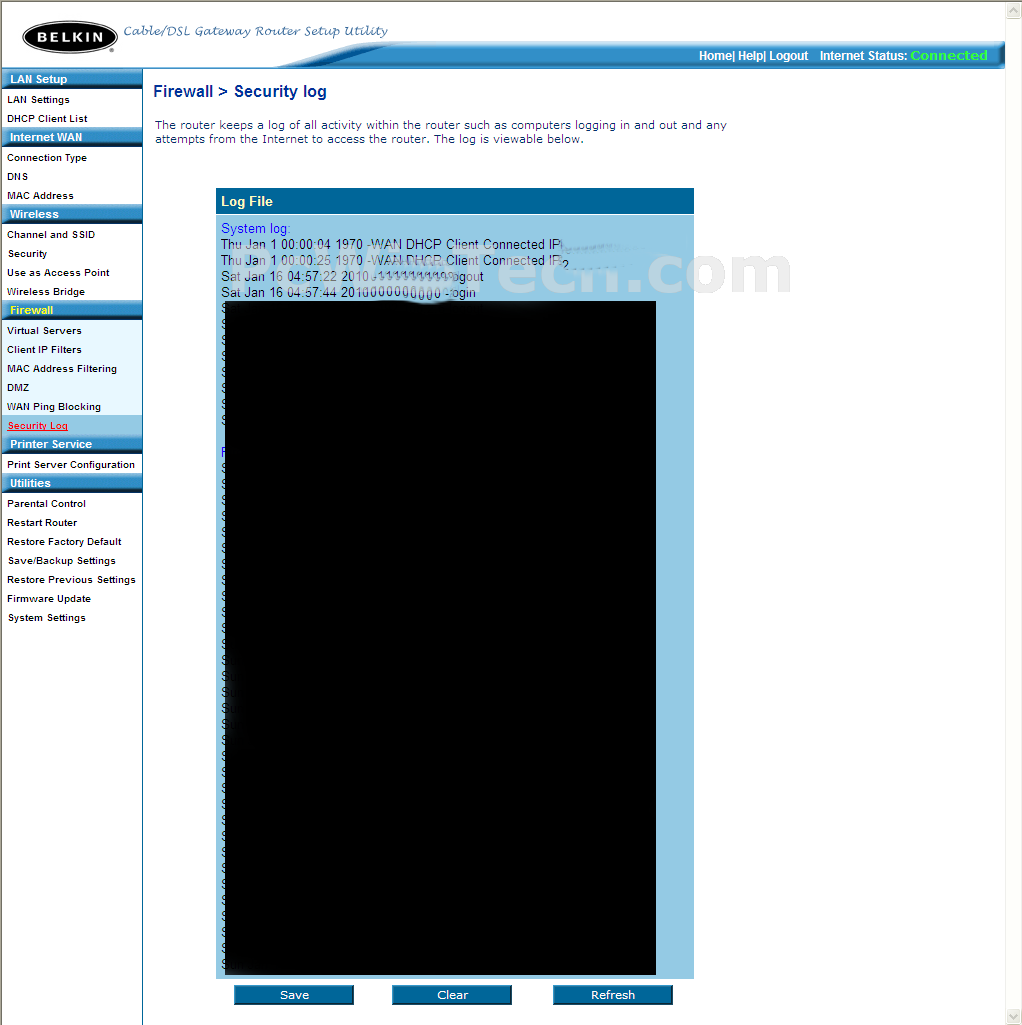Screen dimensions: 1022x1025
Task: Click the Connected internet status text
Action: 949,56
